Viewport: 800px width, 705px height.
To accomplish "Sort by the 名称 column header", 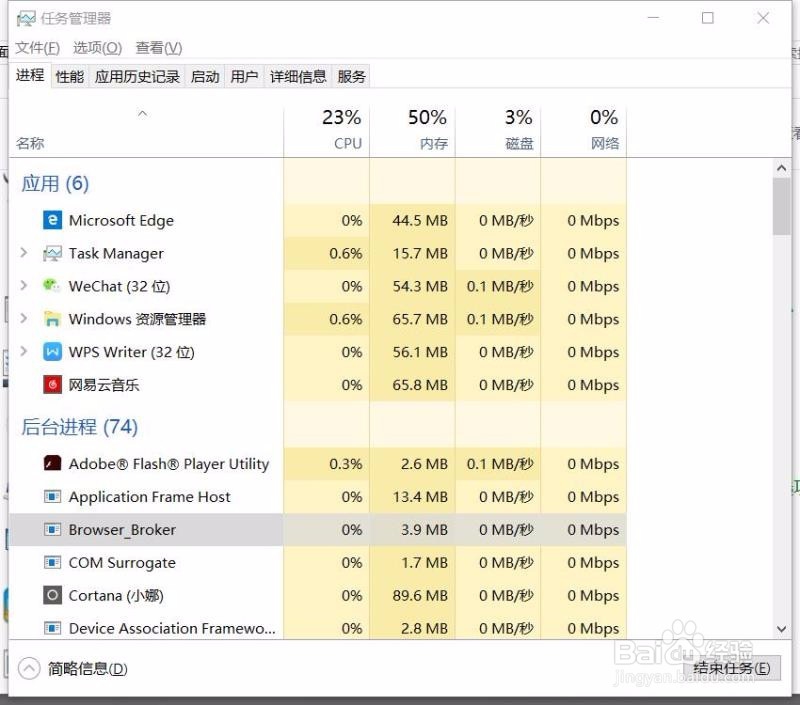I will coord(146,132).
